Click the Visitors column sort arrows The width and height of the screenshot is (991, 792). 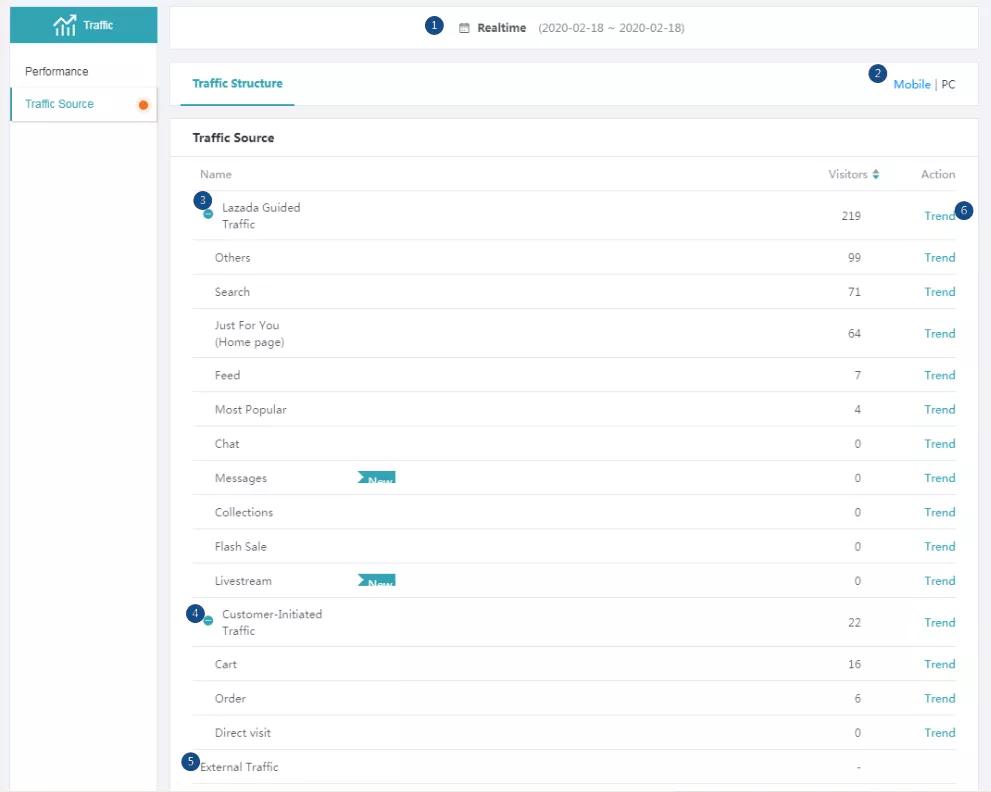point(876,174)
